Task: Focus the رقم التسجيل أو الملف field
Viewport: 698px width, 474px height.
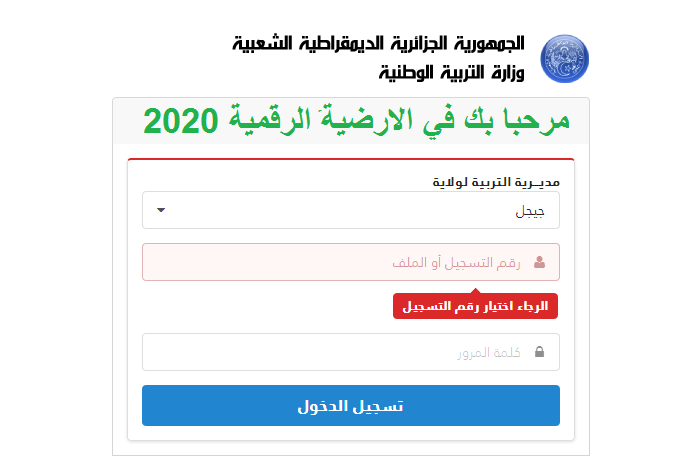Action: [x=351, y=262]
